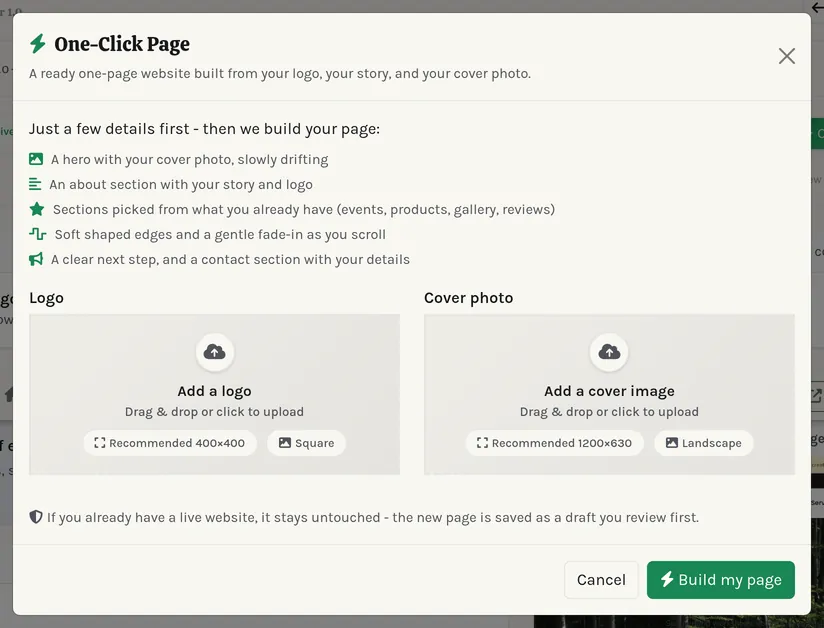
Task: Click the Recommended 400×400 chip
Action: click(170, 443)
